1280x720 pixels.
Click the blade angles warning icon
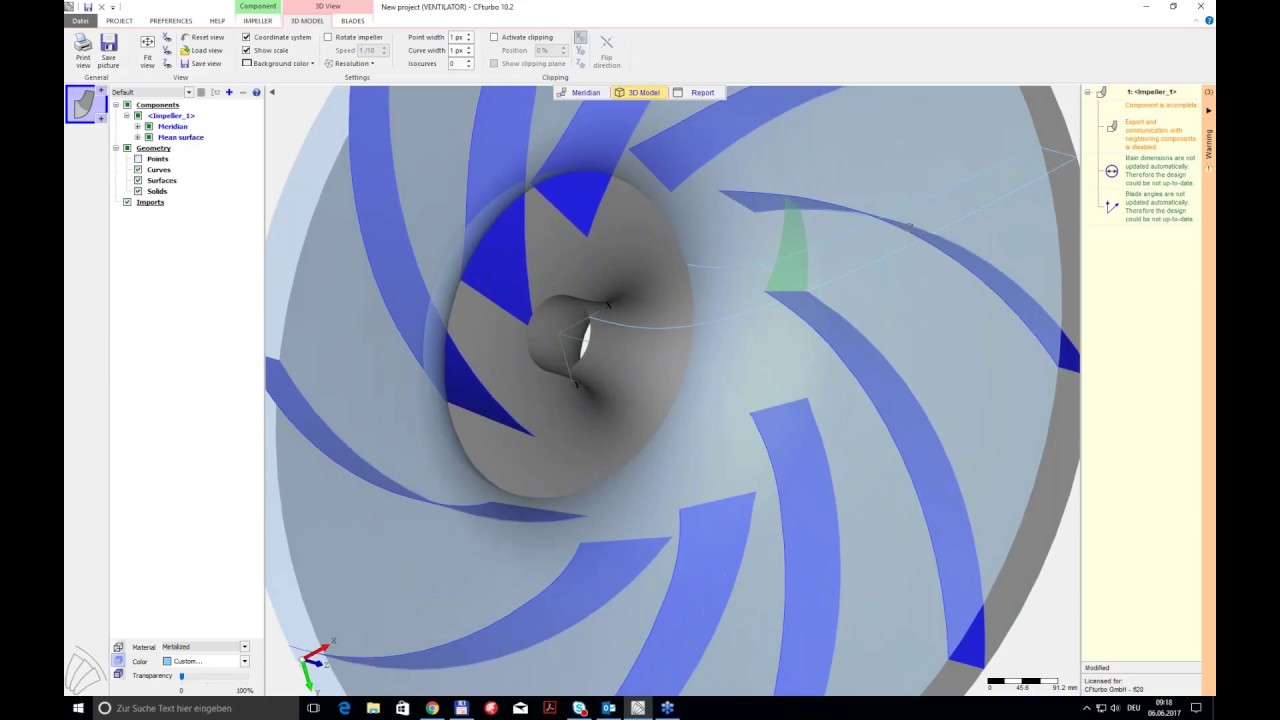click(x=1111, y=207)
